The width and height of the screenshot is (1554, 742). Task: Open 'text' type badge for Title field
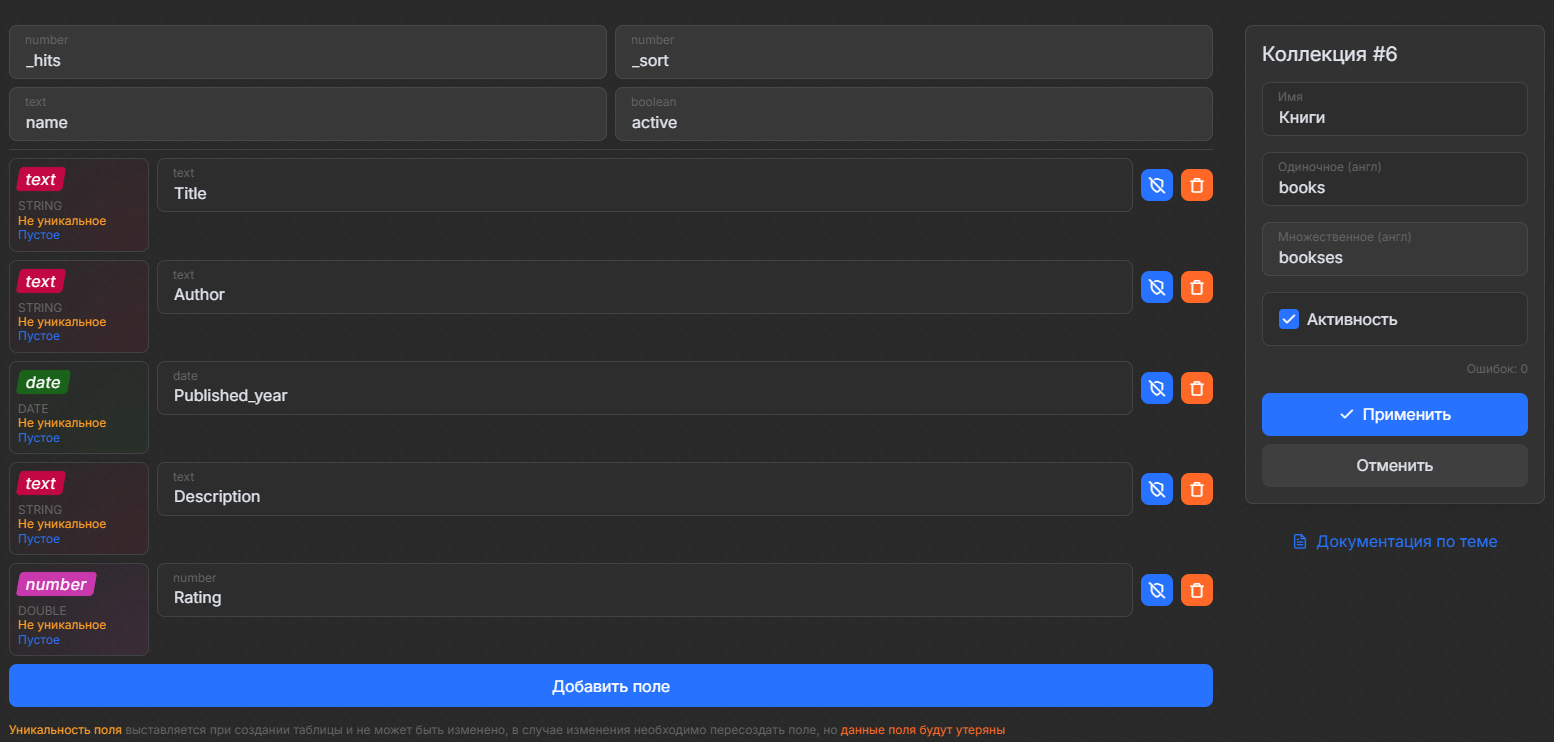[x=41, y=180]
